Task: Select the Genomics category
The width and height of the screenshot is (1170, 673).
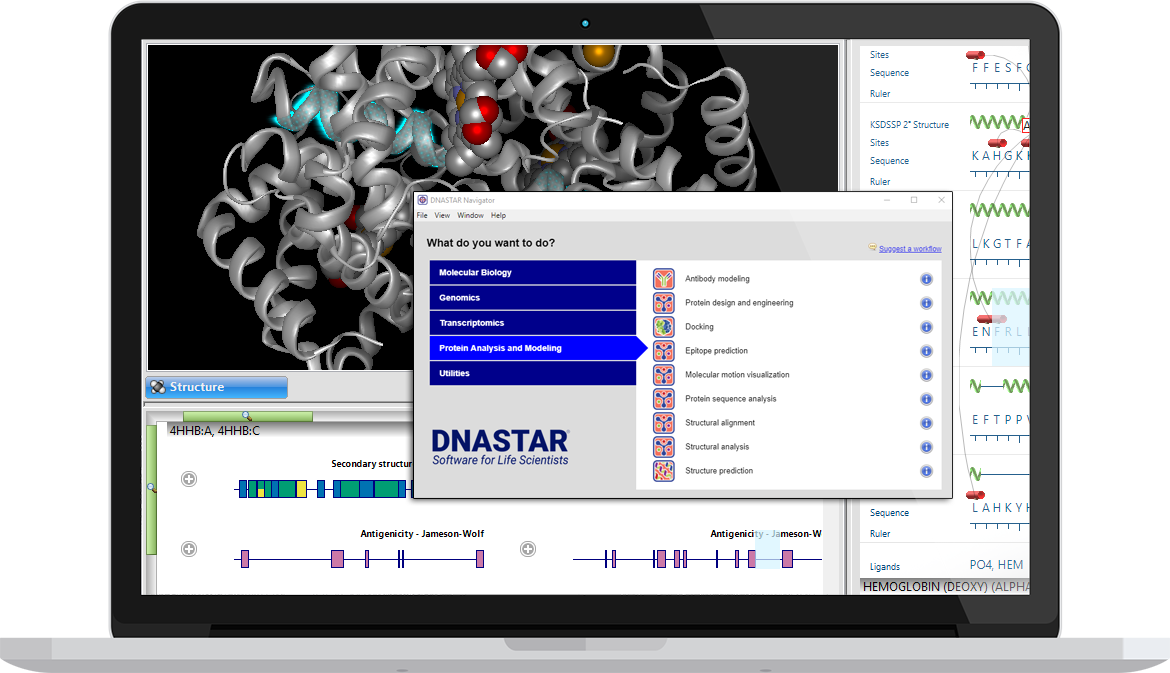Action: coord(533,298)
